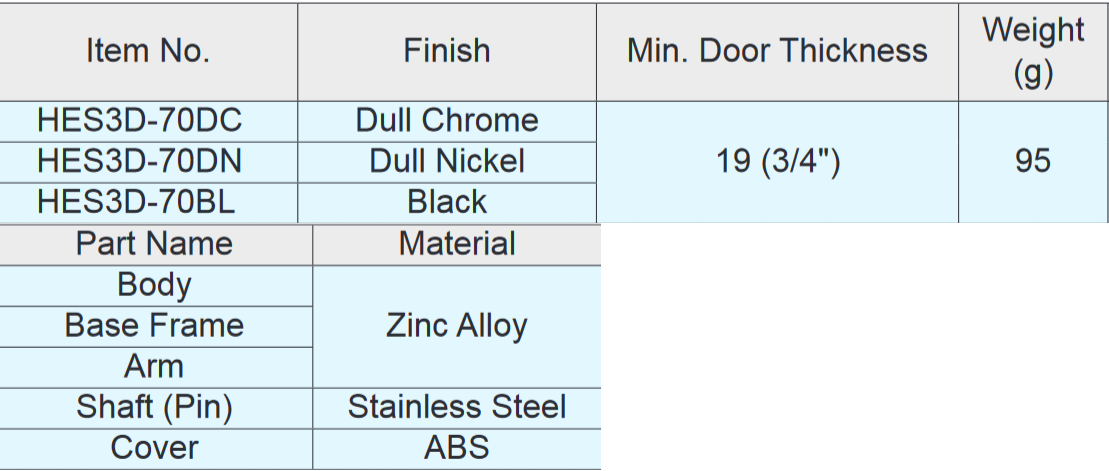The width and height of the screenshot is (1109, 471).
Task: Select the Finish column header
Action: (x=447, y=51)
